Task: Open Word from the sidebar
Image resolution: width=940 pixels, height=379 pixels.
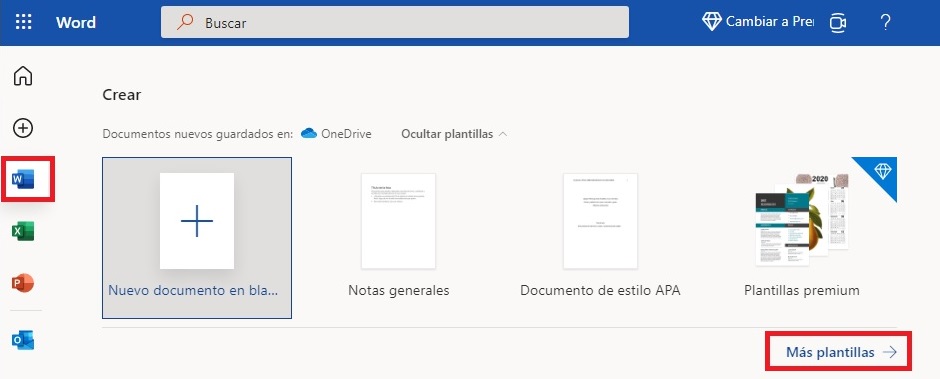Action: click(x=23, y=179)
